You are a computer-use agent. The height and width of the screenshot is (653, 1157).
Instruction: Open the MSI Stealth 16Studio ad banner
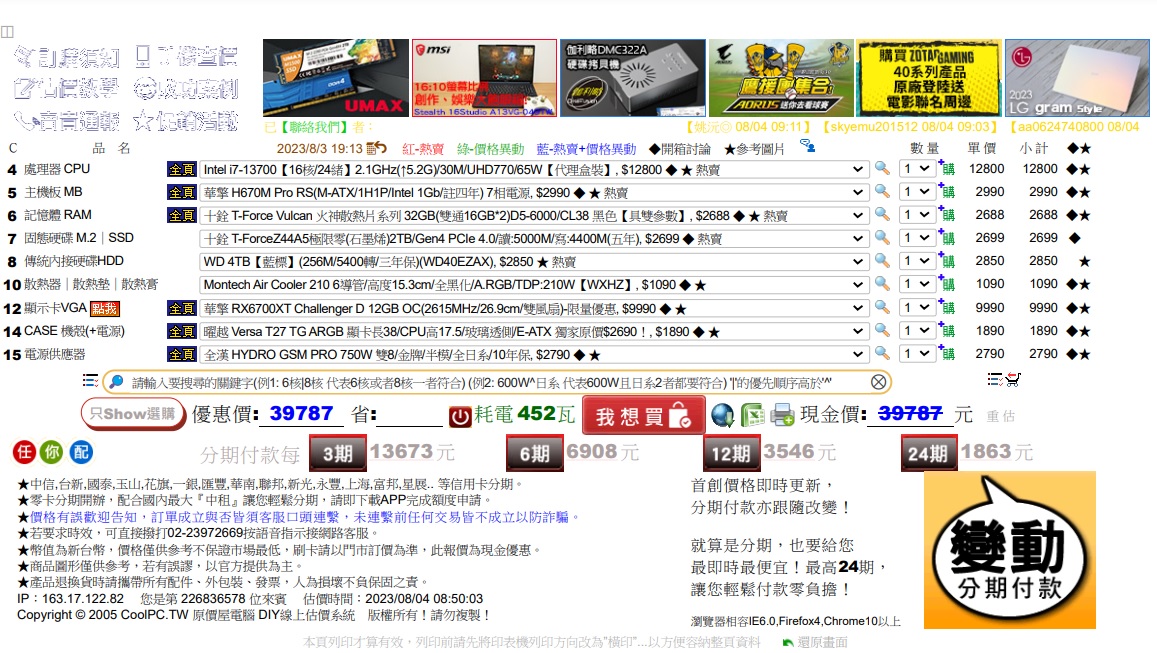click(x=484, y=78)
